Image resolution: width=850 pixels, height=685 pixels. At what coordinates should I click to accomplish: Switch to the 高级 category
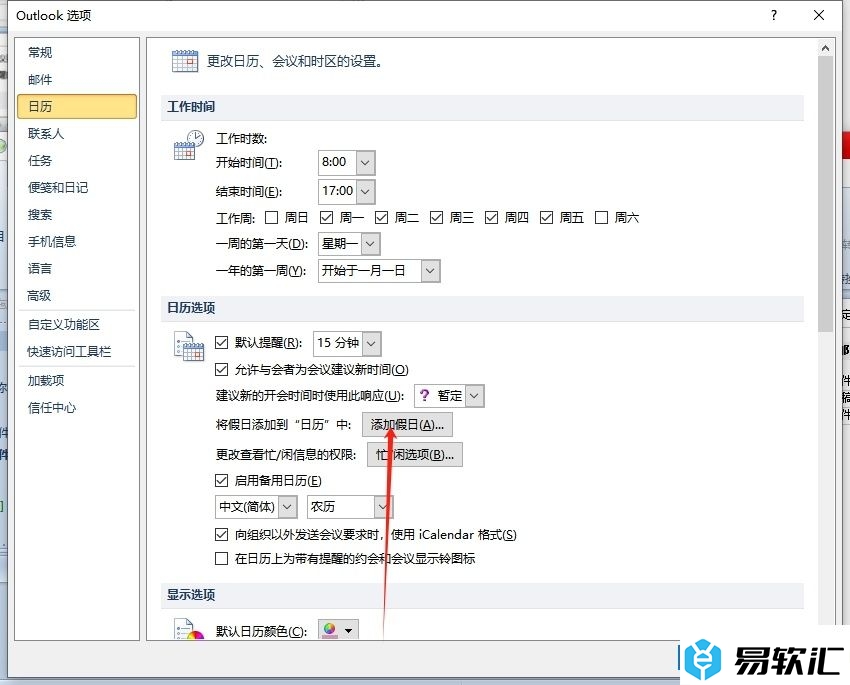77,295
